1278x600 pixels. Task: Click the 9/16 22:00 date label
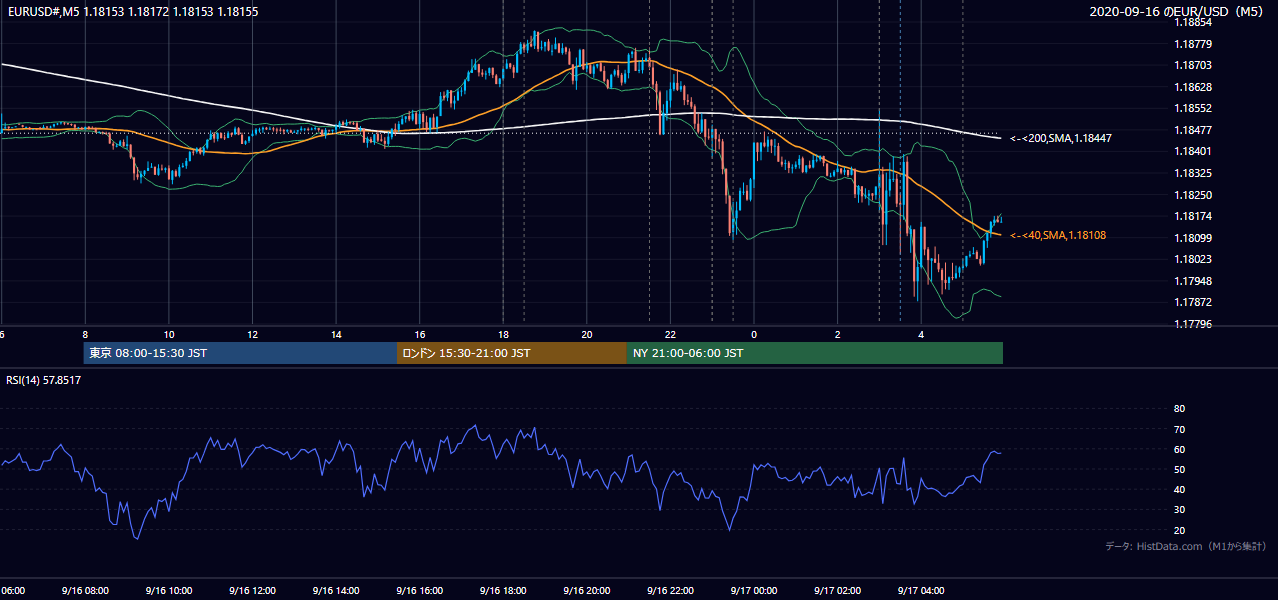[670, 591]
